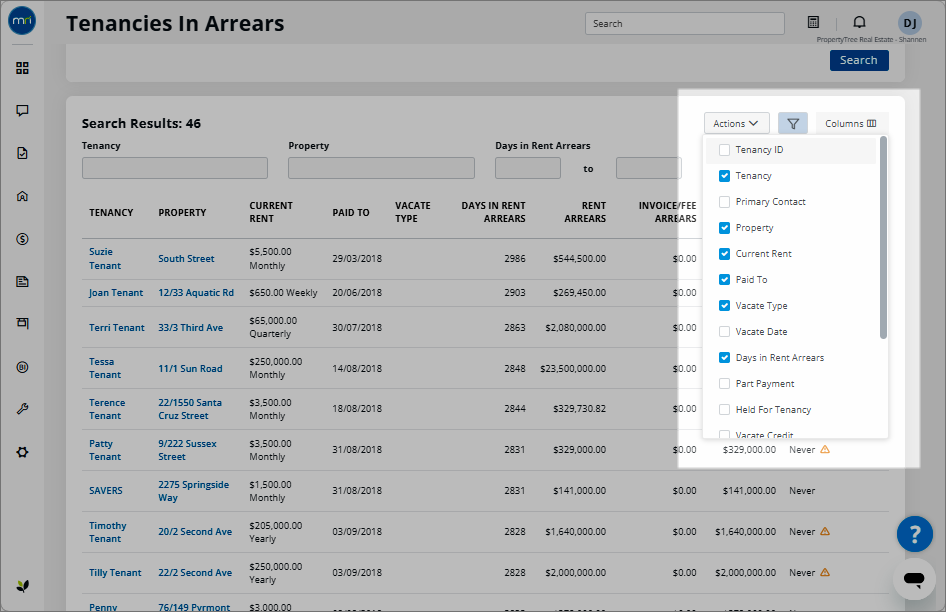Viewport: 946px width, 612px height.
Task: Click the leaf sprout icon at sidebar bottom
Action: (x=22, y=586)
